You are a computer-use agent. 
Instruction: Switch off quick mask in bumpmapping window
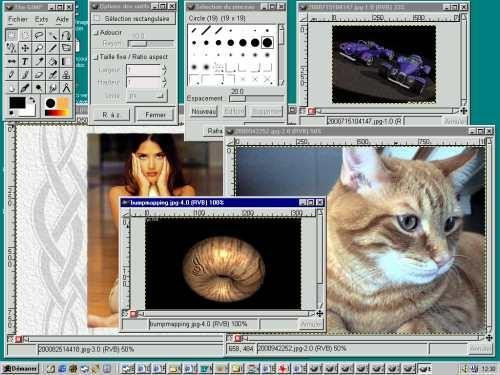tap(125, 314)
